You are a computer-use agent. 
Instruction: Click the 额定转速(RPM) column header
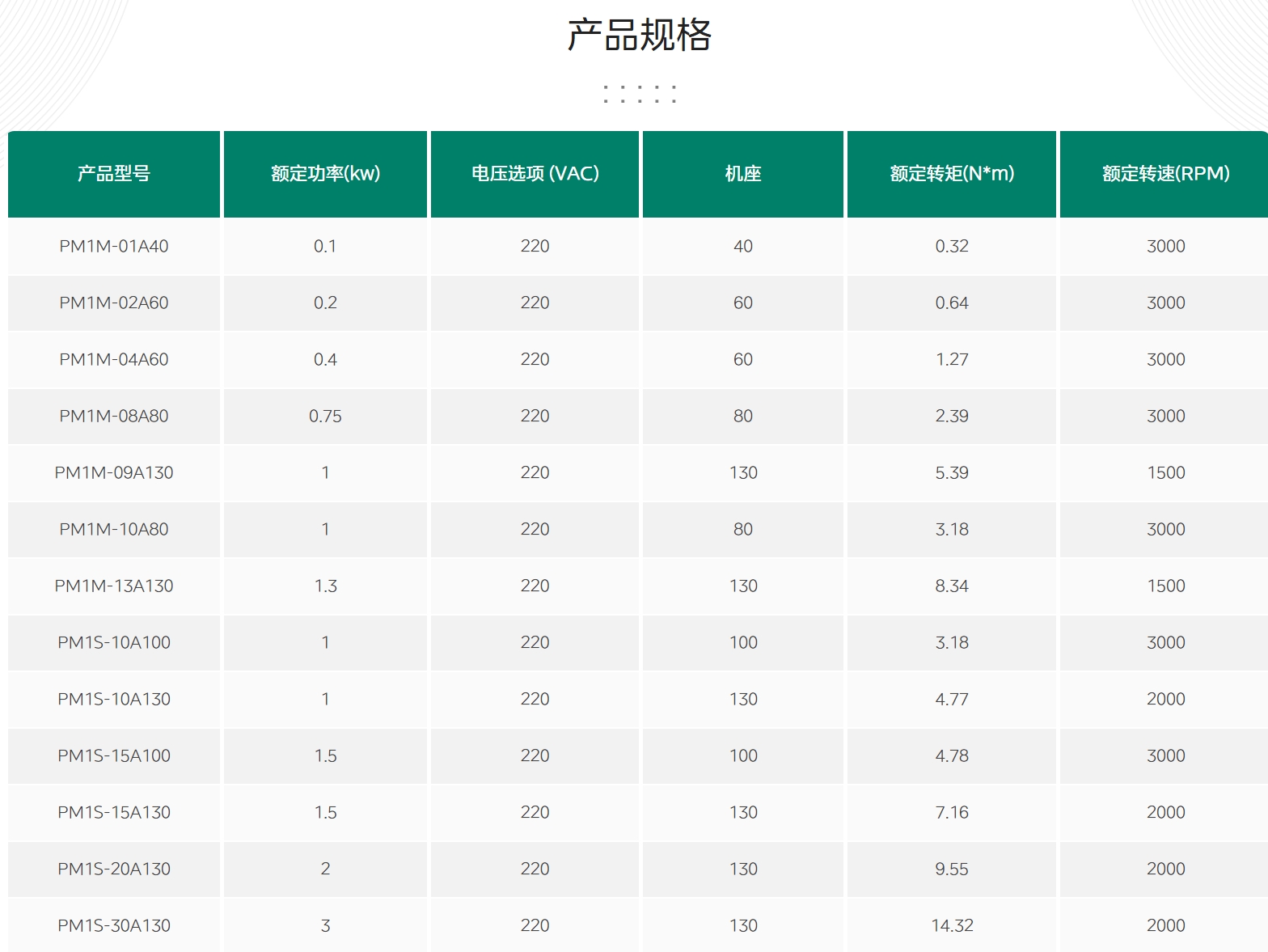[1165, 174]
